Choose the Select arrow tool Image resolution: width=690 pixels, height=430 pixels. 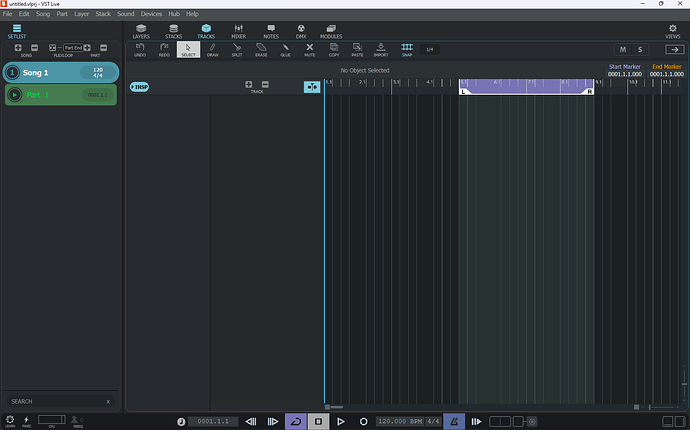pyautogui.click(x=188, y=49)
